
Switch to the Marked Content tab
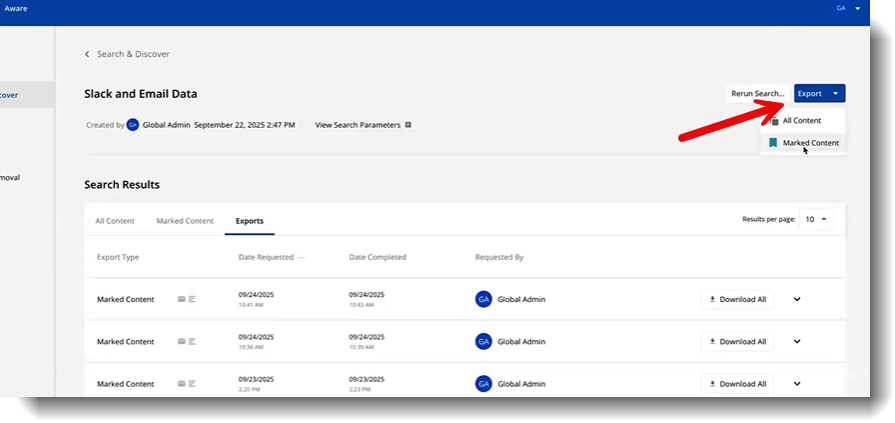(x=185, y=221)
